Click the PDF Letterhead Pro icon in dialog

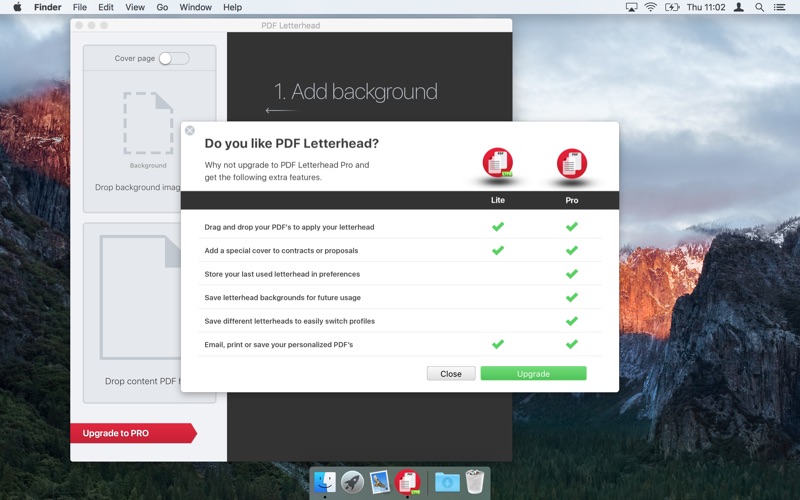572,163
